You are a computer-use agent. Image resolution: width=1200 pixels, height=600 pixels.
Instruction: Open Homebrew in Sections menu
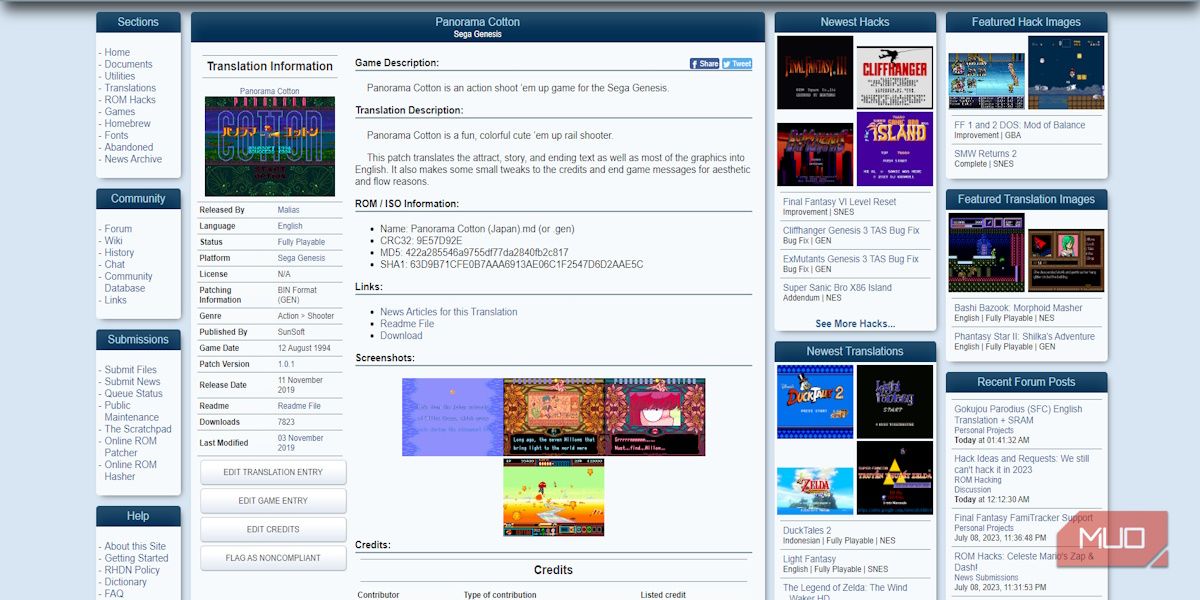click(x=127, y=124)
